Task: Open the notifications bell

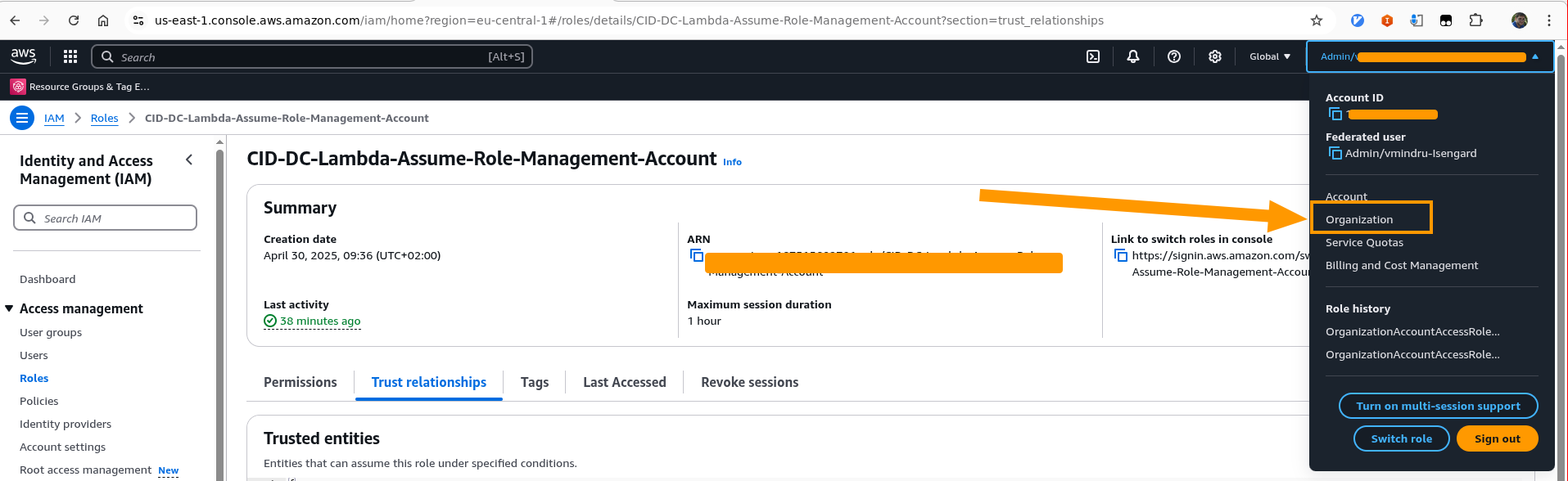Action: coord(1133,56)
